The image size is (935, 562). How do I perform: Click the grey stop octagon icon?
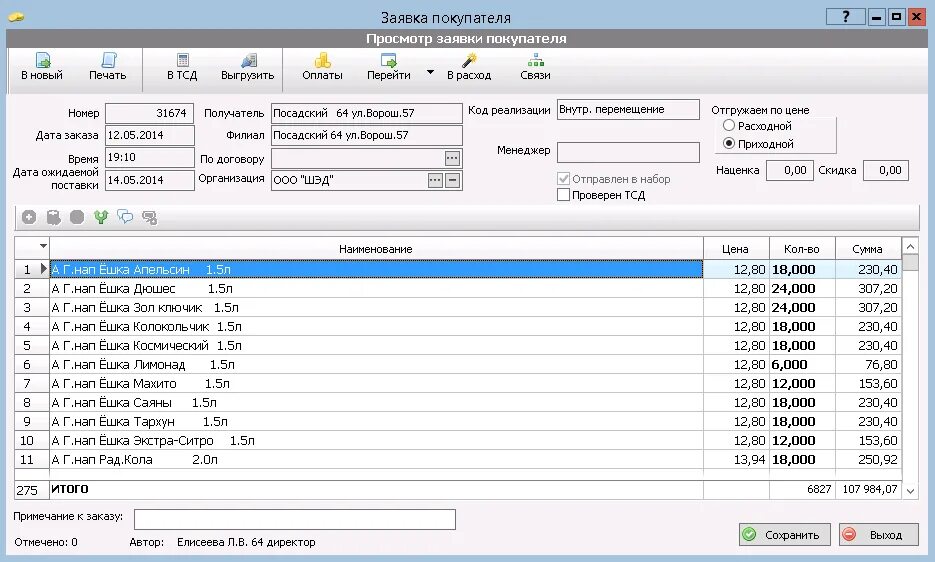77,217
